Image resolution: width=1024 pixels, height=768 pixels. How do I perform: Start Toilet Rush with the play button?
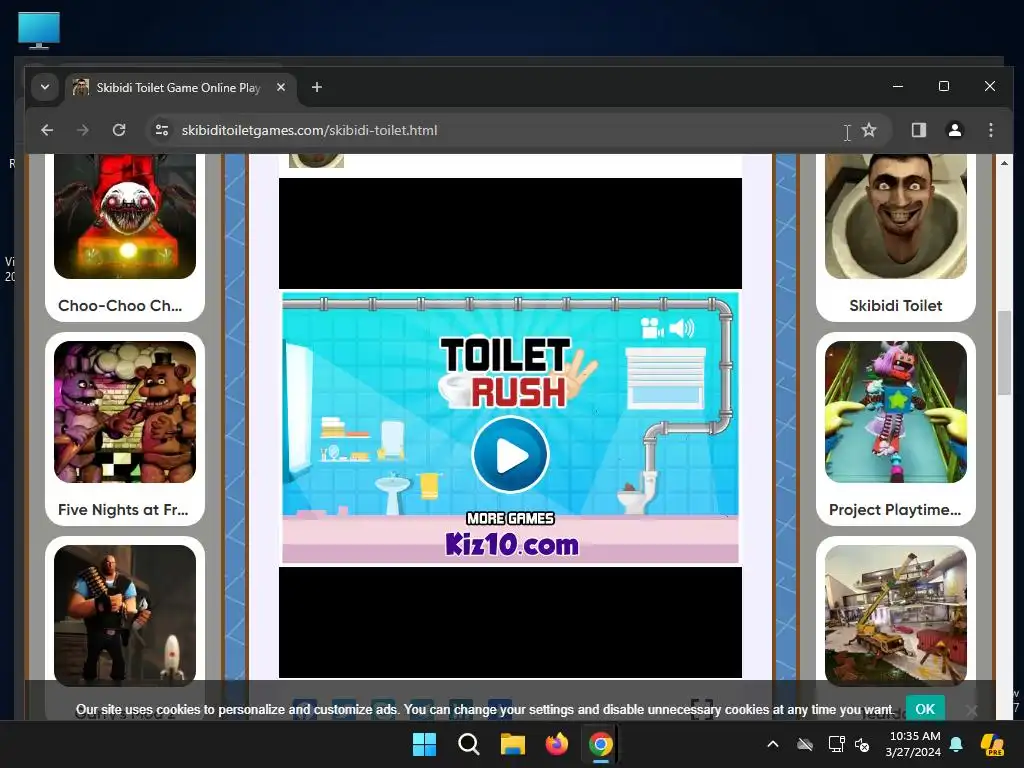(510, 455)
